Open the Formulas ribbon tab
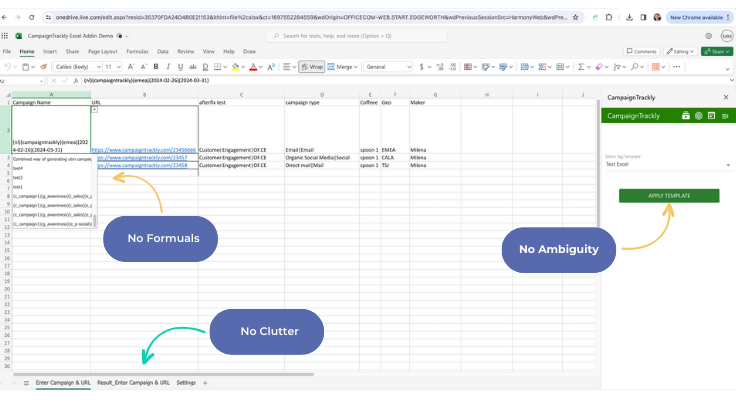 pyautogui.click(x=137, y=50)
